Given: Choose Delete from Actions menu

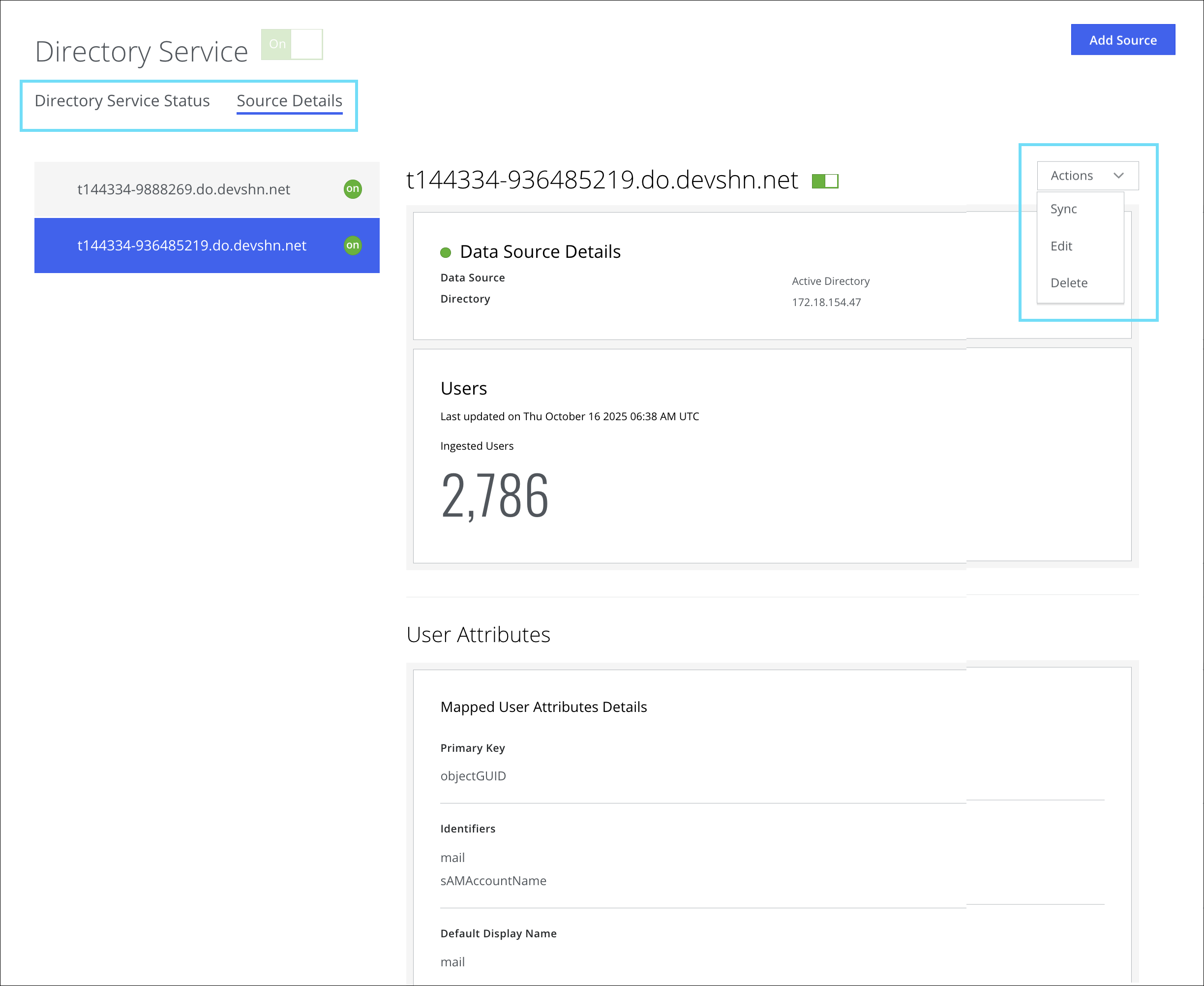Looking at the screenshot, I should (1068, 283).
